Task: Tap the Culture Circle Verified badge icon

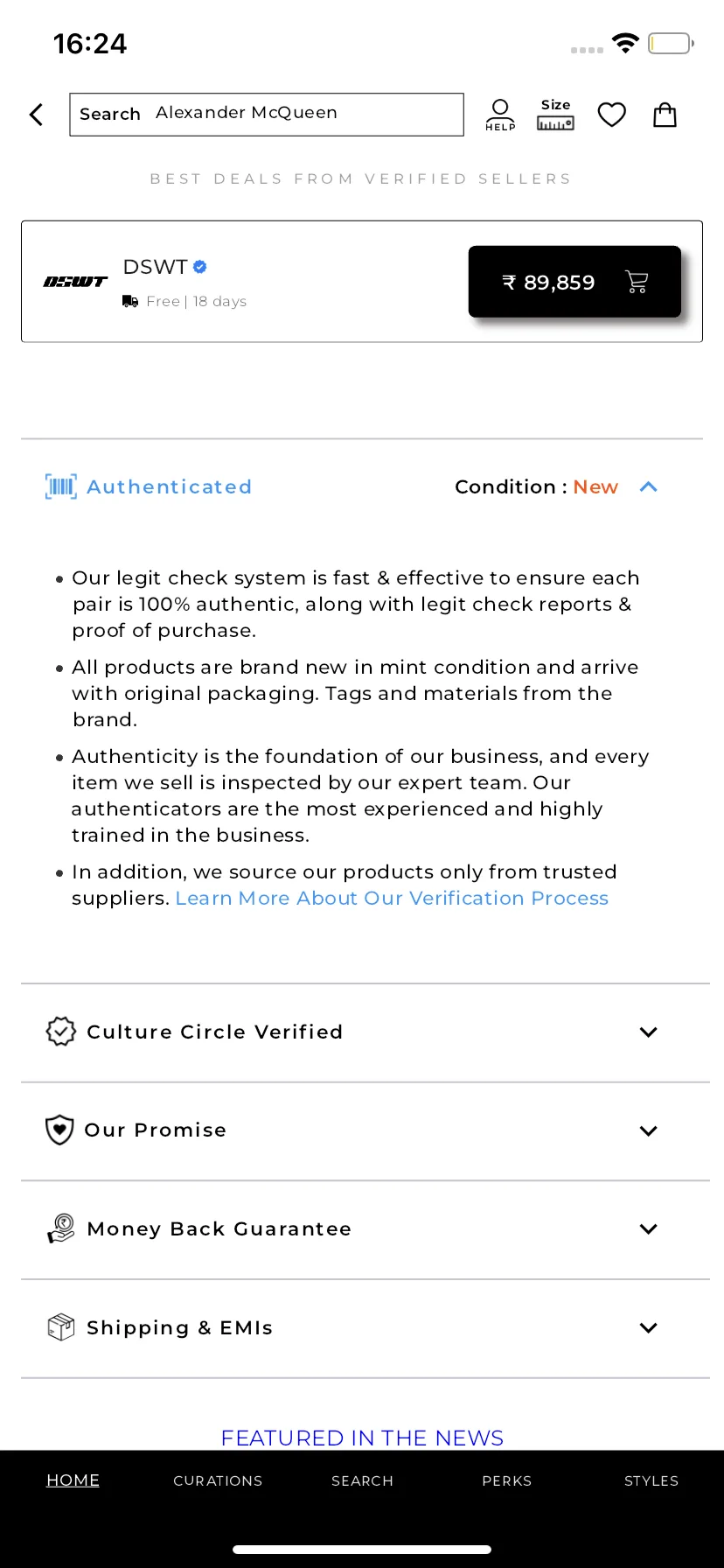Action: click(x=61, y=1032)
